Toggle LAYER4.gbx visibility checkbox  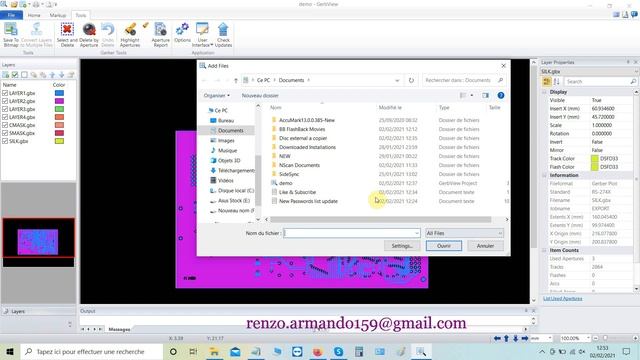click(x=5, y=117)
